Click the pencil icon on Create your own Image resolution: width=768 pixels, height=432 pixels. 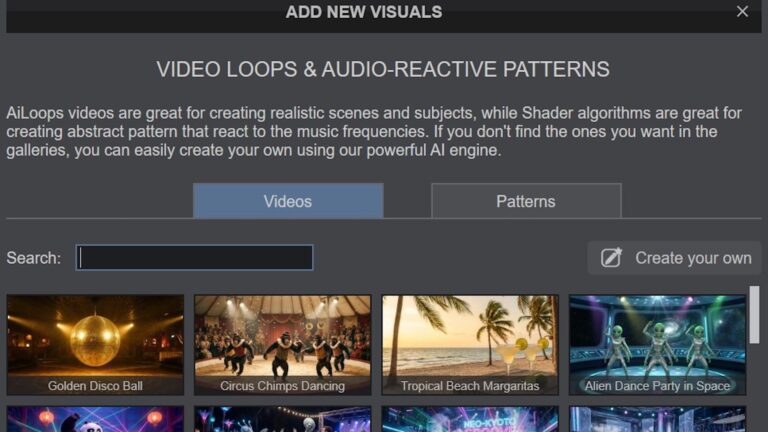pos(611,258)
